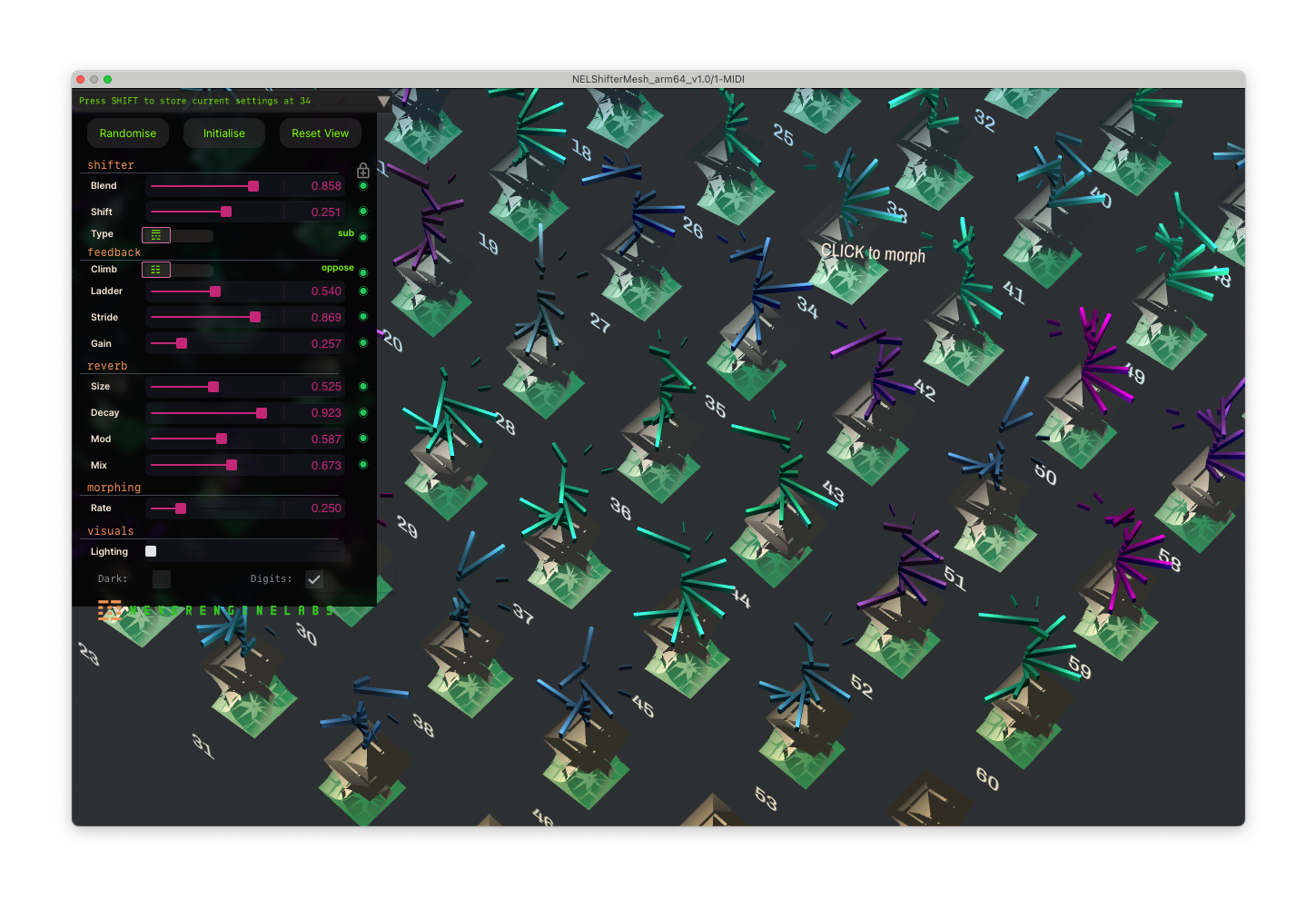Click the Climb selector pattern icon
The image size is (1316, 898).
(x=156, y=270)
